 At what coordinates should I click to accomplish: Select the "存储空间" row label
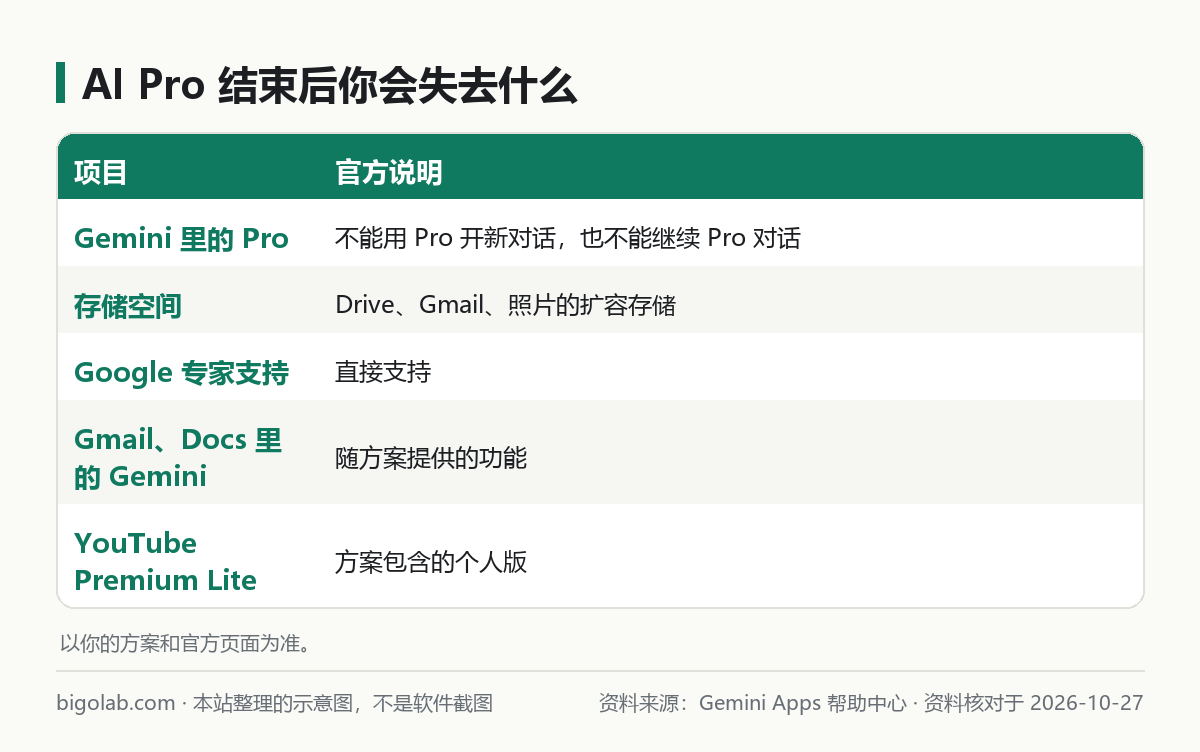[128, 306]
